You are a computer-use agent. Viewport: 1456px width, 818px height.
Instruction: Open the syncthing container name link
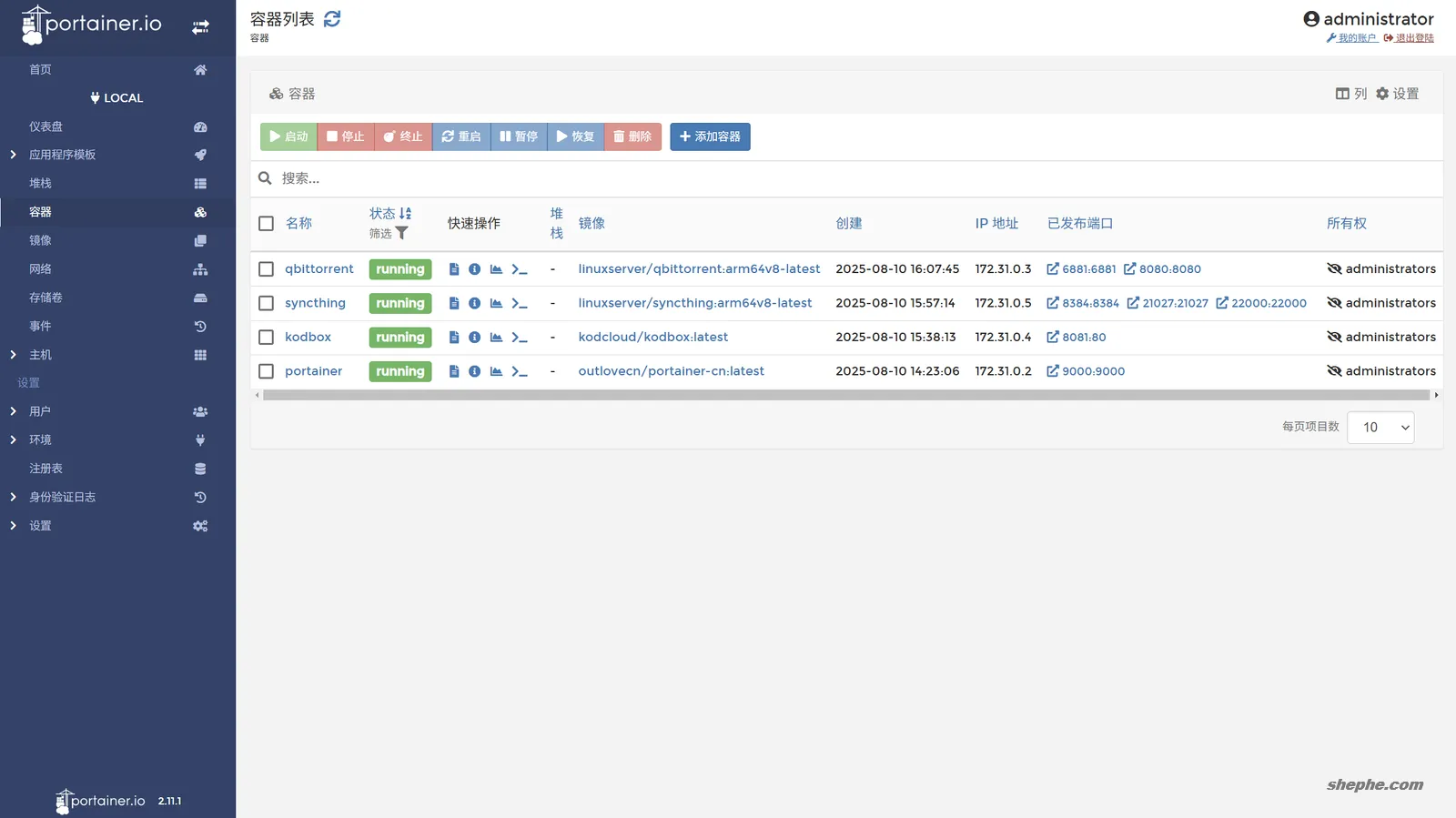pyautogui.click(x=315, y=303)
